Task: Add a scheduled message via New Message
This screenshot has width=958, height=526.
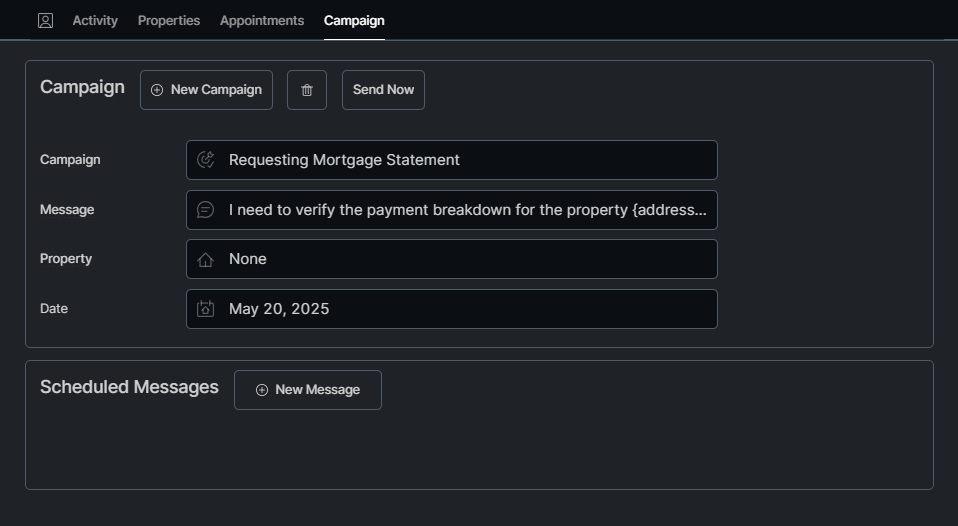Action: (x=308, y=390)
